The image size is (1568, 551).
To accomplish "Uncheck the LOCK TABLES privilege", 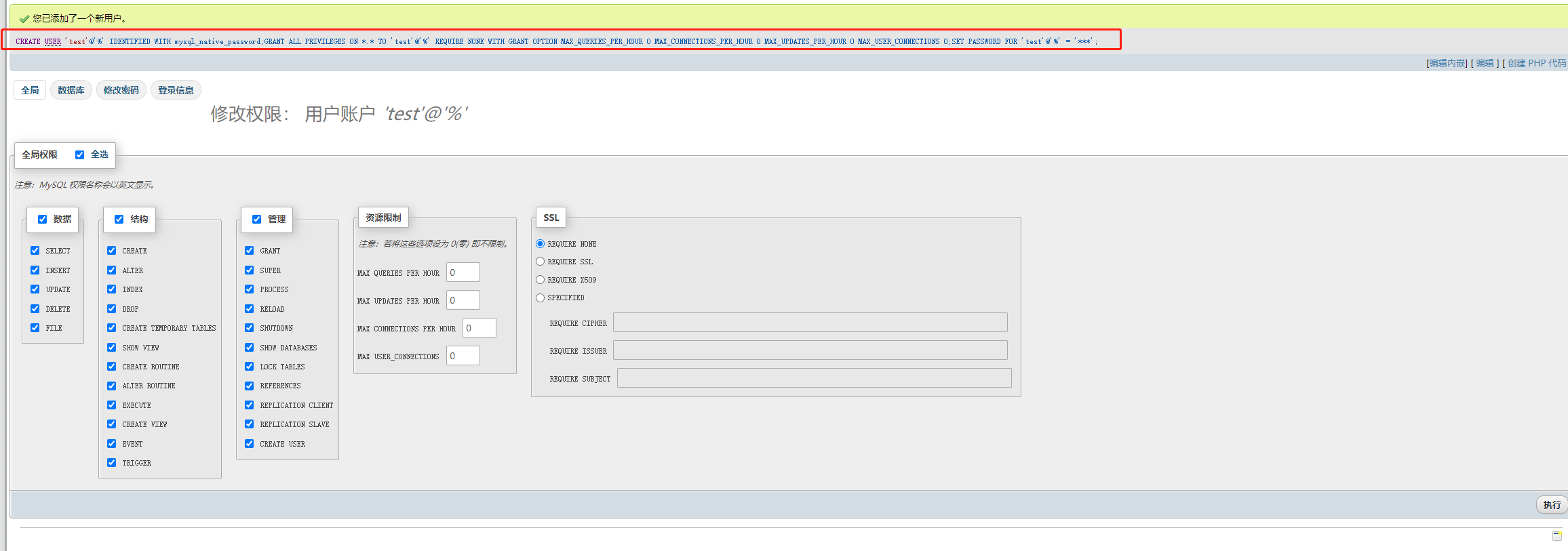I will click(249, 366).
